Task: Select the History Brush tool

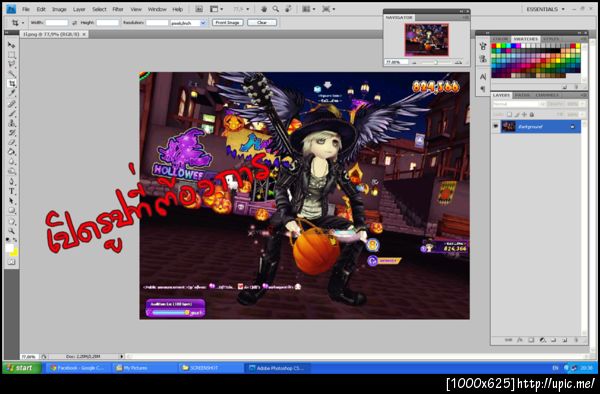Action: pos(11,133)
